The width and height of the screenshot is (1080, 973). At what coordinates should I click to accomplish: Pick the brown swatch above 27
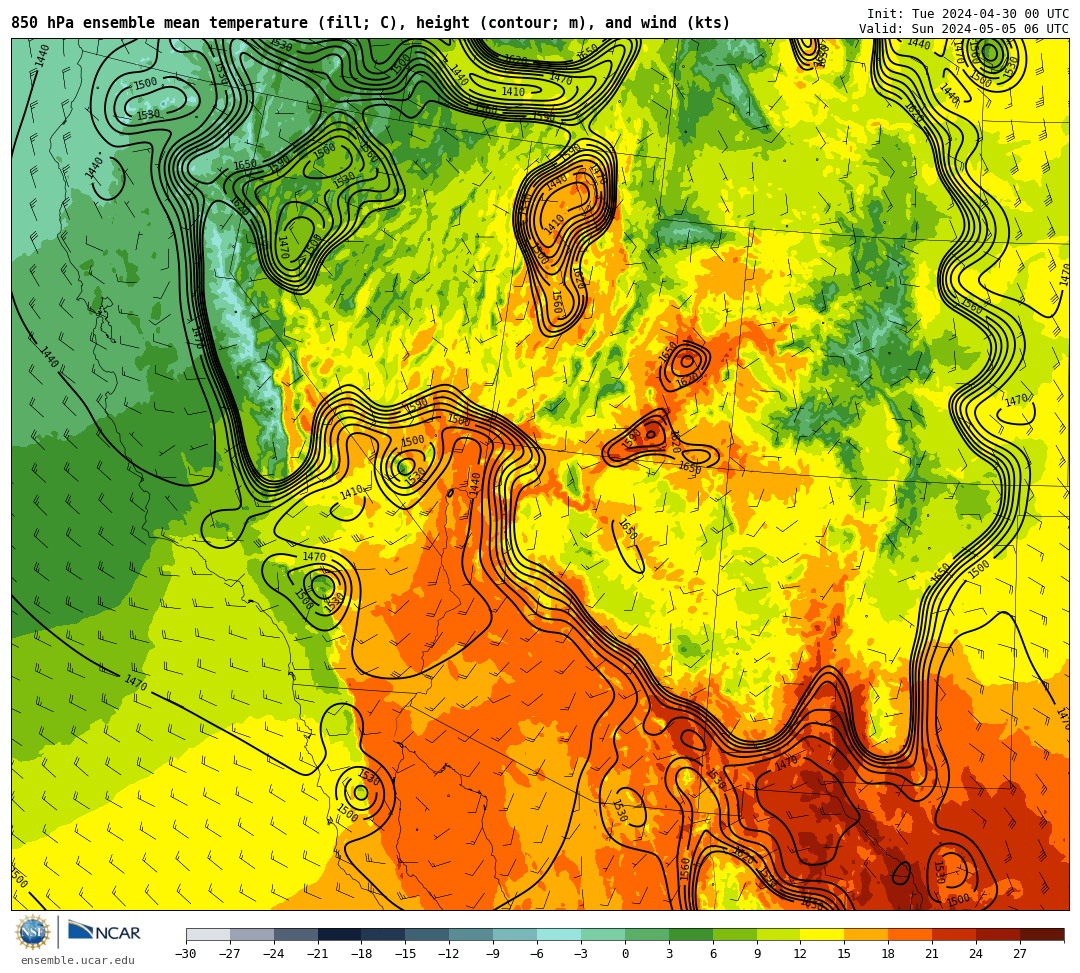point(1042,934)
